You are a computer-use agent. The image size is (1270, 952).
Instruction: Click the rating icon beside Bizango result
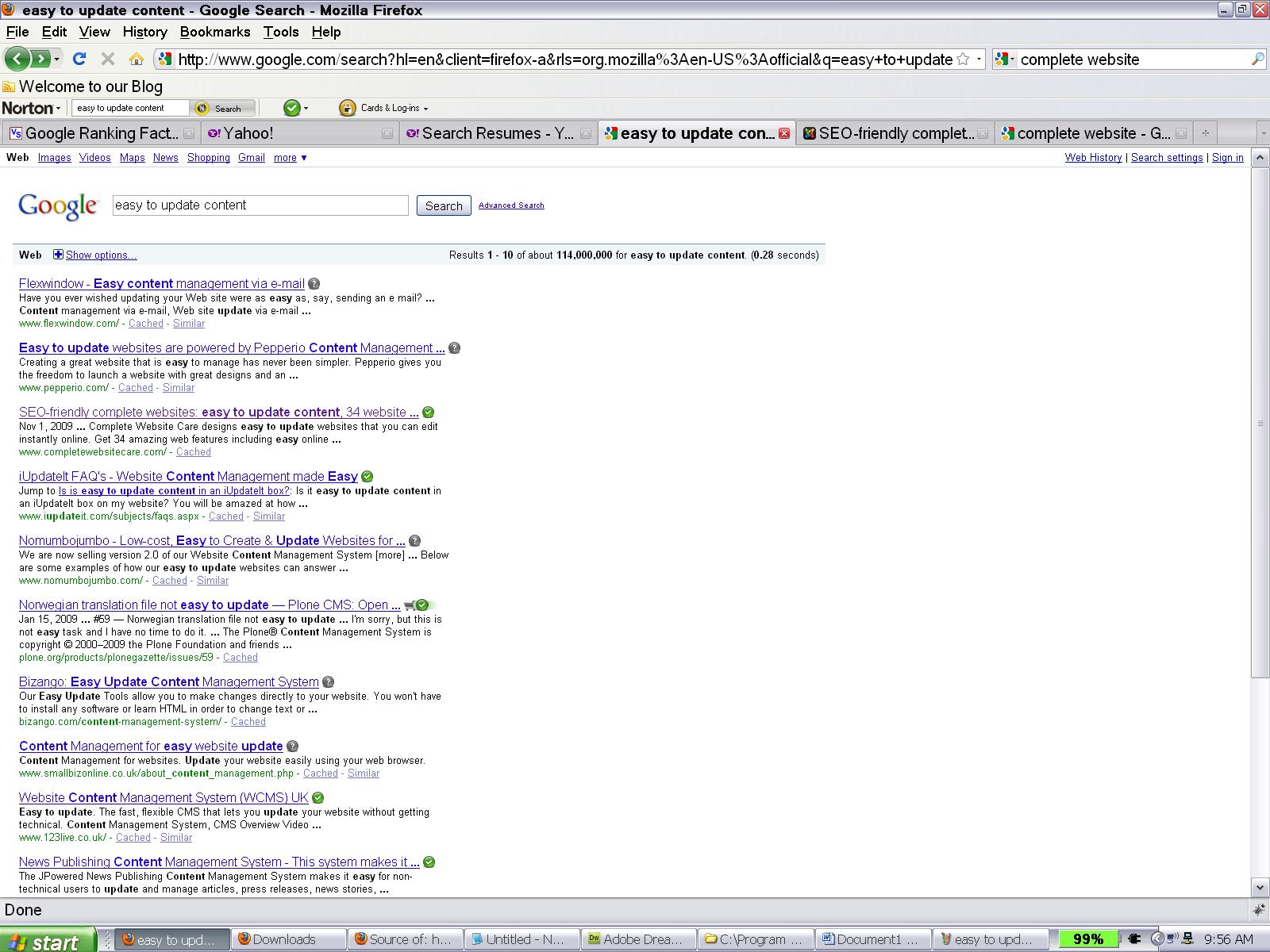[329, 682]
